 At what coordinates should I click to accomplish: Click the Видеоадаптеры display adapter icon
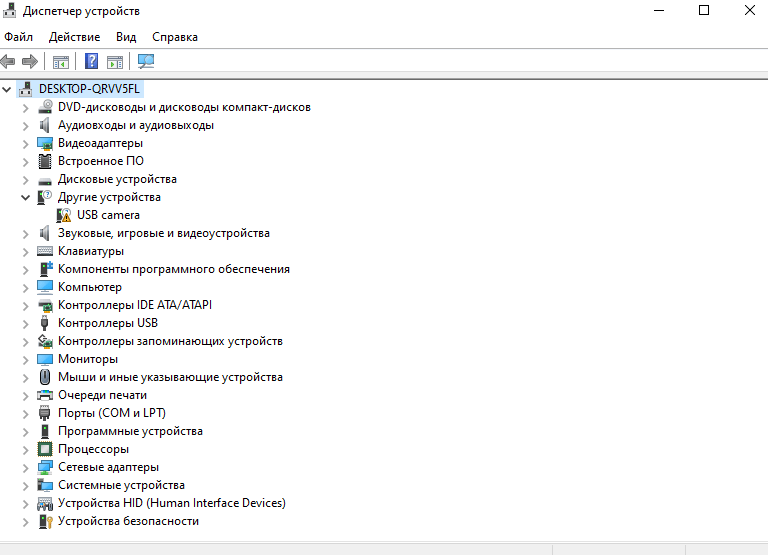coord(45,143)
